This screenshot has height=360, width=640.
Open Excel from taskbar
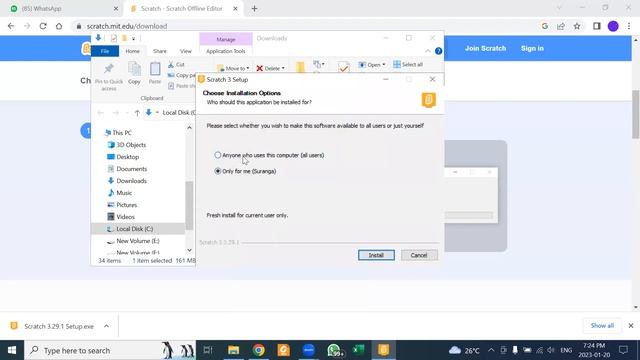[x=358, y=350]
